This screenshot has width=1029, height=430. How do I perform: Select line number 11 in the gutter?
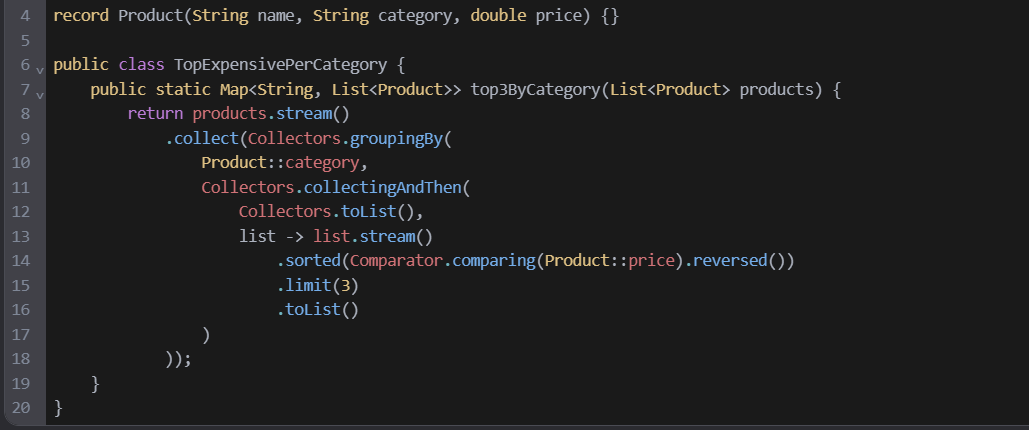[x=21, y=187]
